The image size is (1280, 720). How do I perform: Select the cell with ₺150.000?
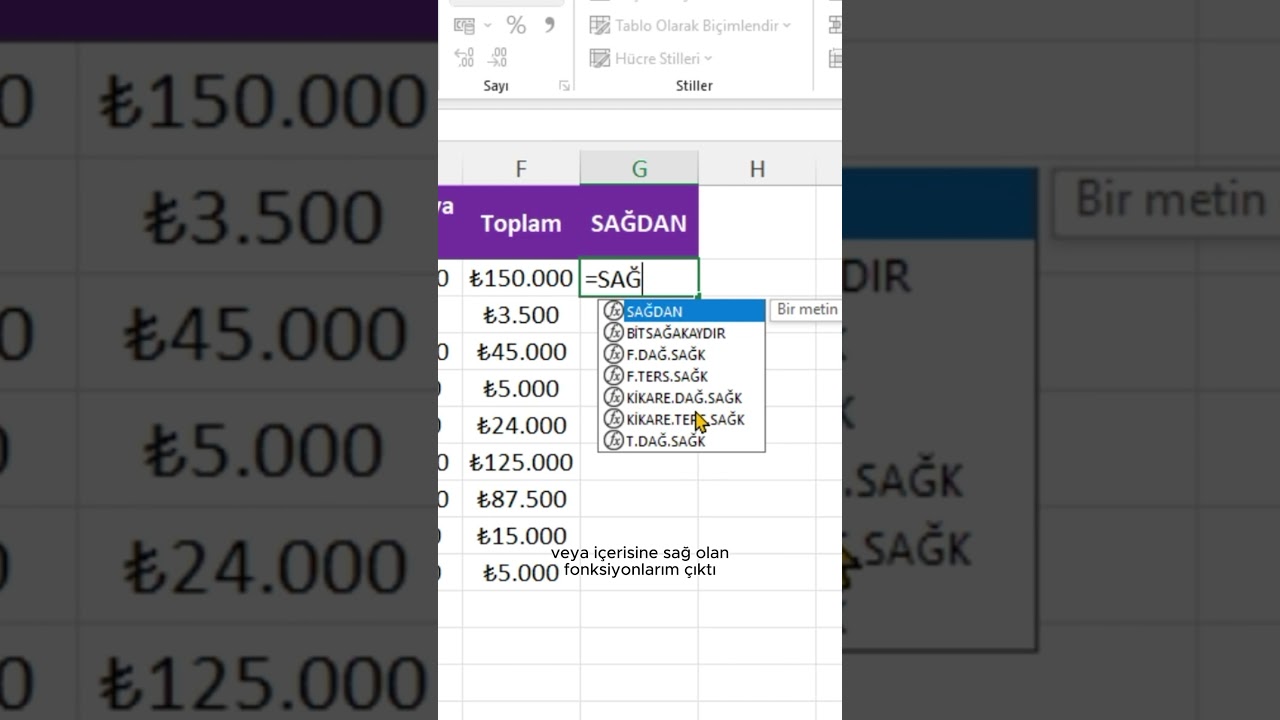pyautogui.click(x=521, y=278)
